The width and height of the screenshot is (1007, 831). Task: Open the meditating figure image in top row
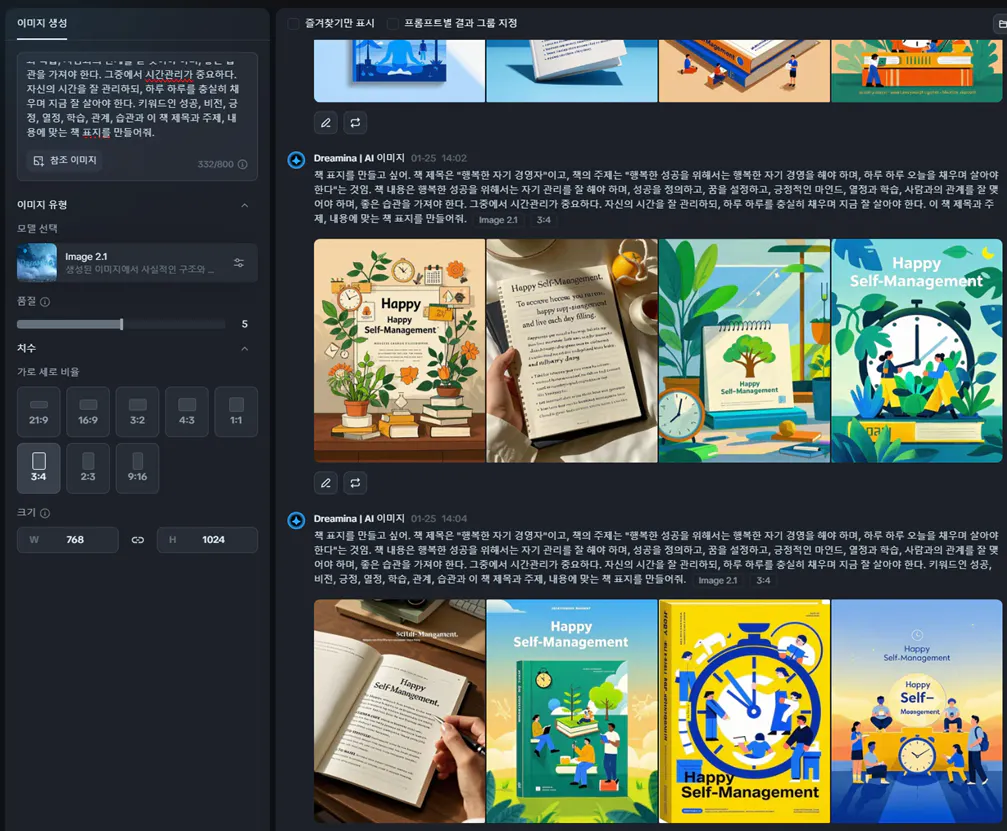399,71
